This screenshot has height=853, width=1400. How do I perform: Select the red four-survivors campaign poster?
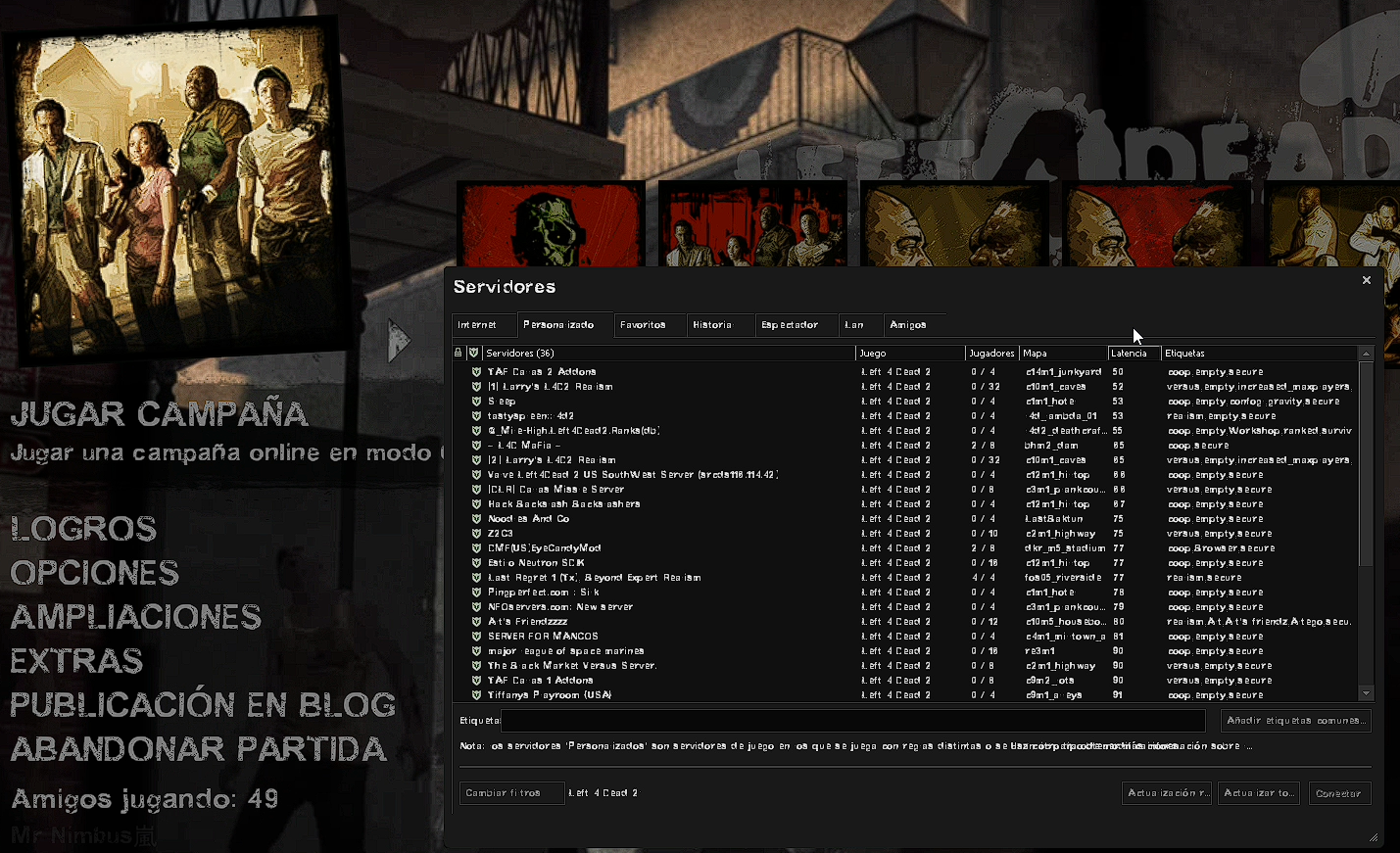coord(752,224)
